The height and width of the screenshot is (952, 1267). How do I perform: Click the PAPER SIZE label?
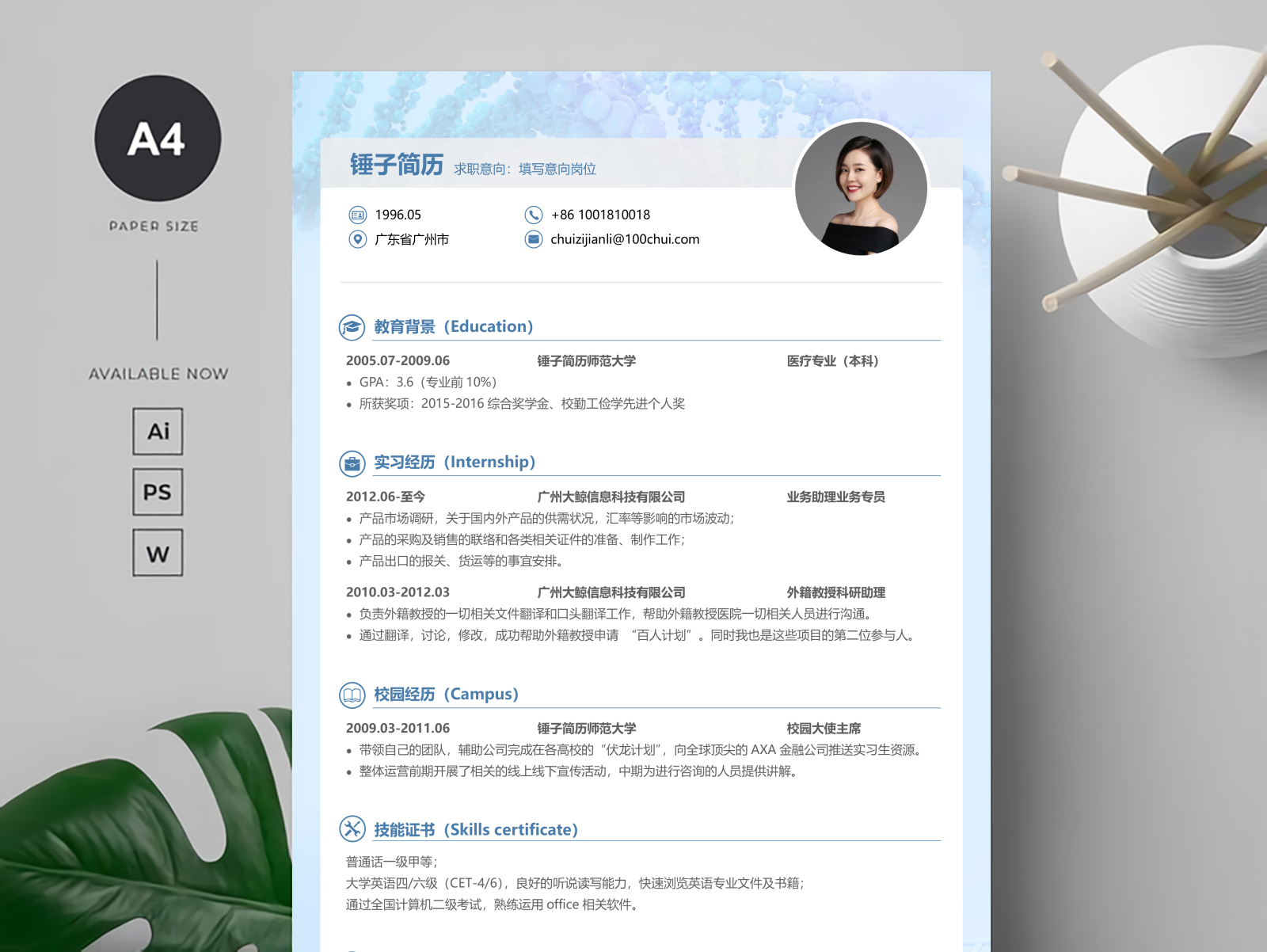(154, 227)
